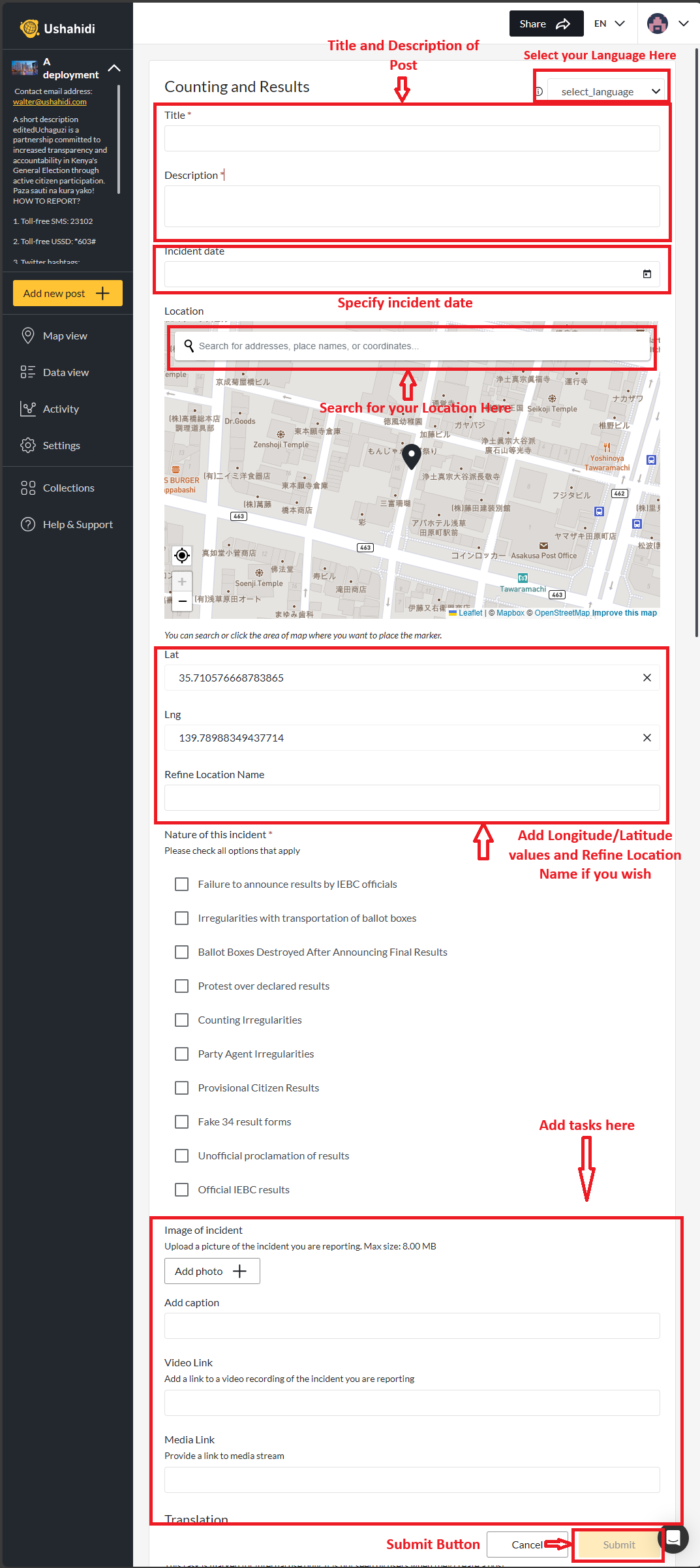Click the Data view list icon
Image resolution: width=700 pixels, height=1568 pixels.
[28, 372]
